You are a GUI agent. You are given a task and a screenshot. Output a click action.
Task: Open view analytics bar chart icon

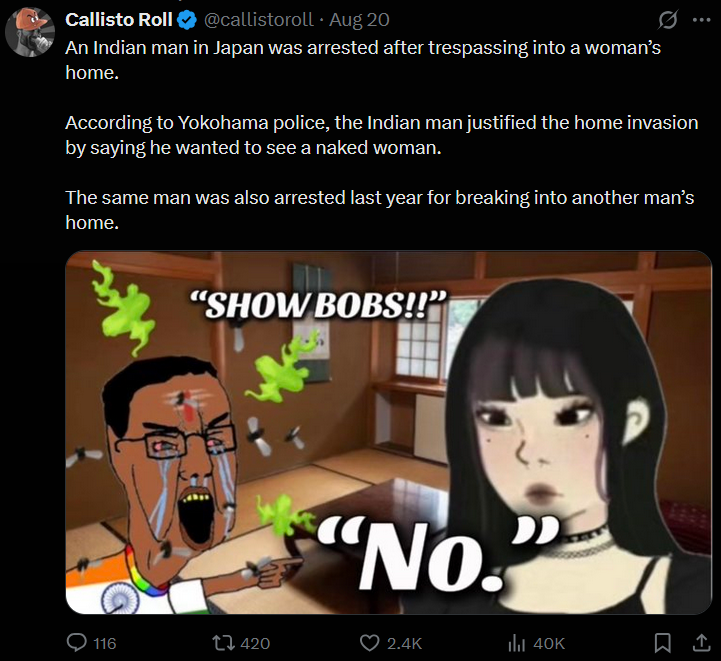coord(516,643)
